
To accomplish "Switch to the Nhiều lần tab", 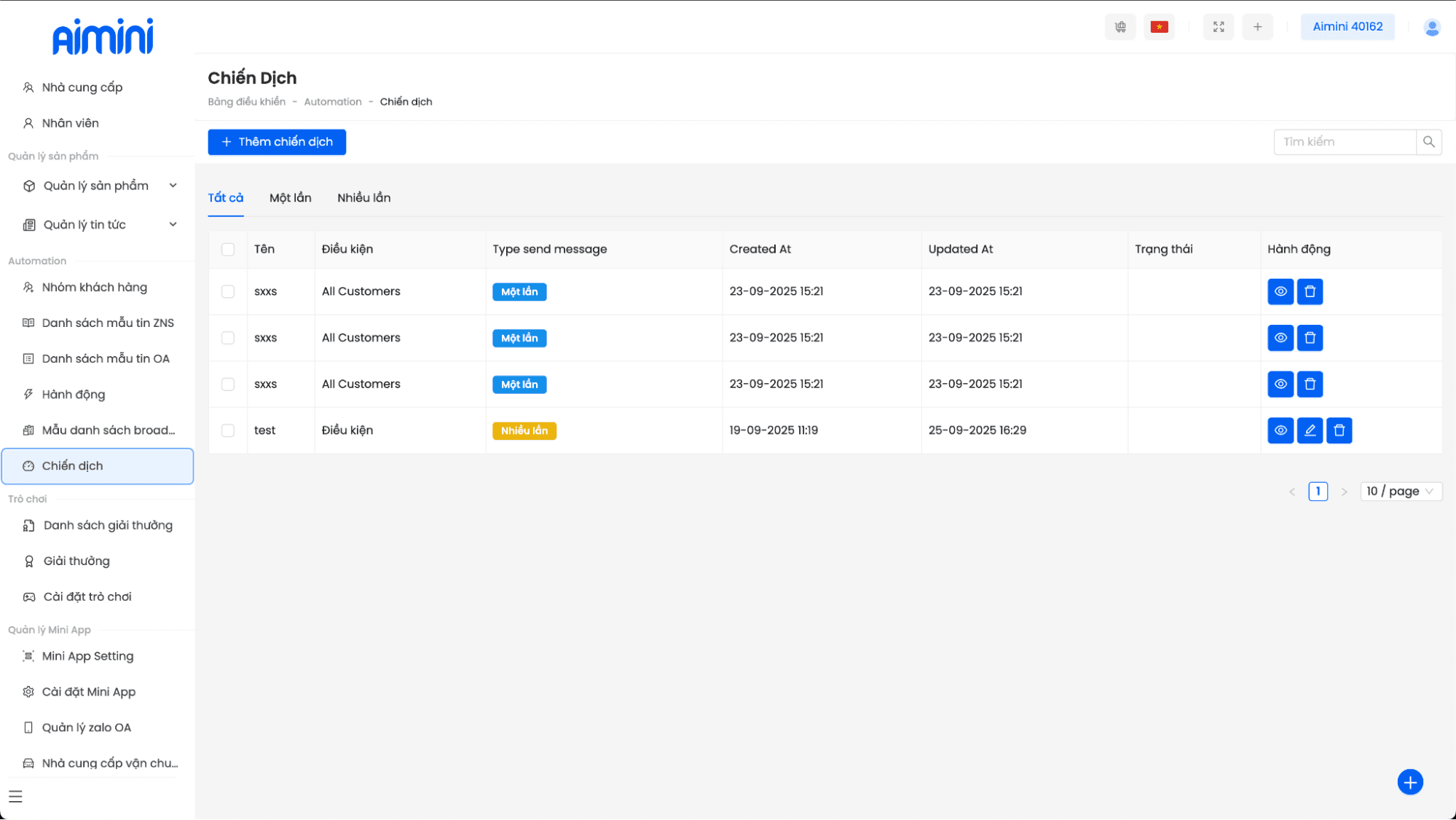I will click(363, 198).
